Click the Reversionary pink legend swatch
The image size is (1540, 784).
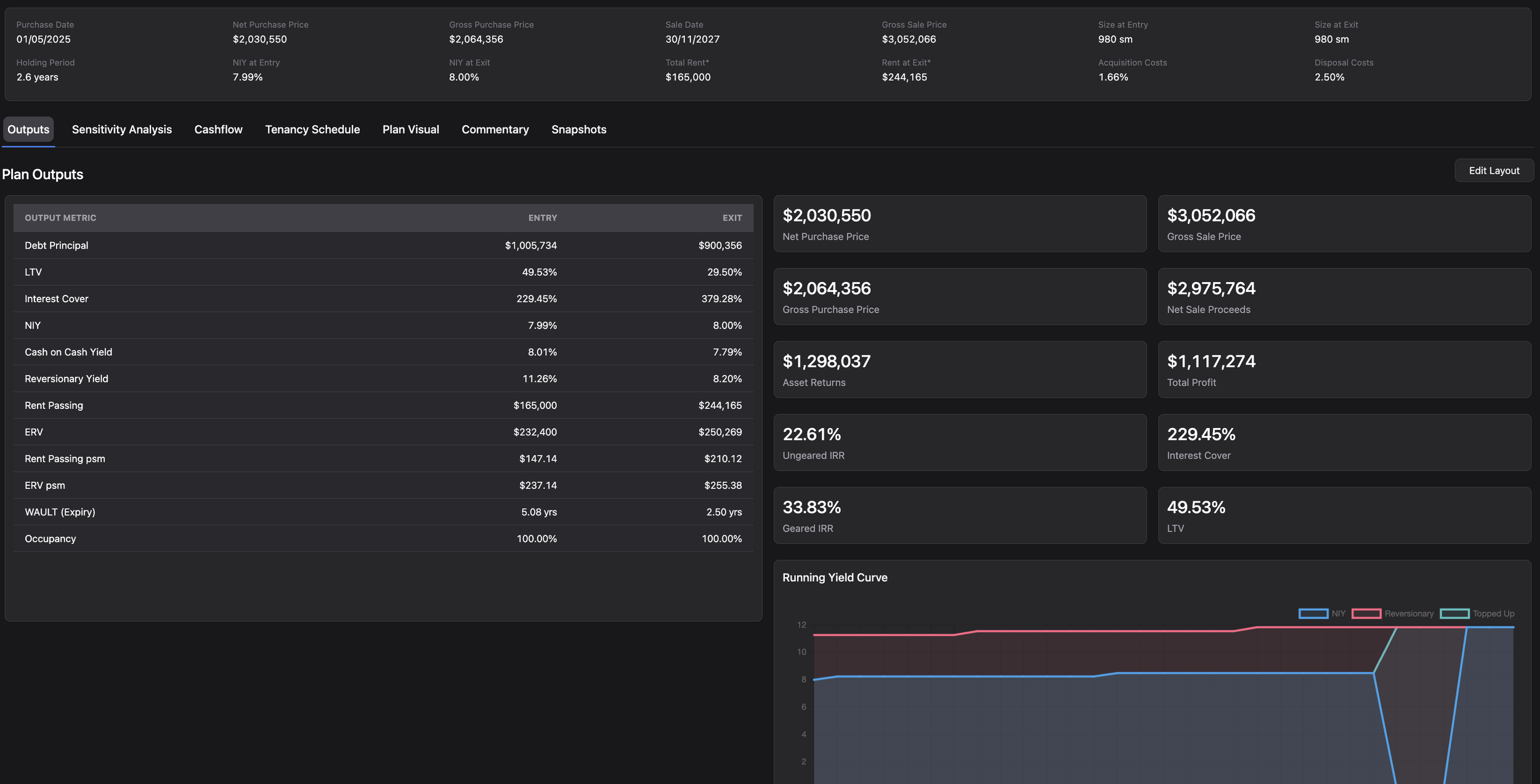[x=1366, y=613]
